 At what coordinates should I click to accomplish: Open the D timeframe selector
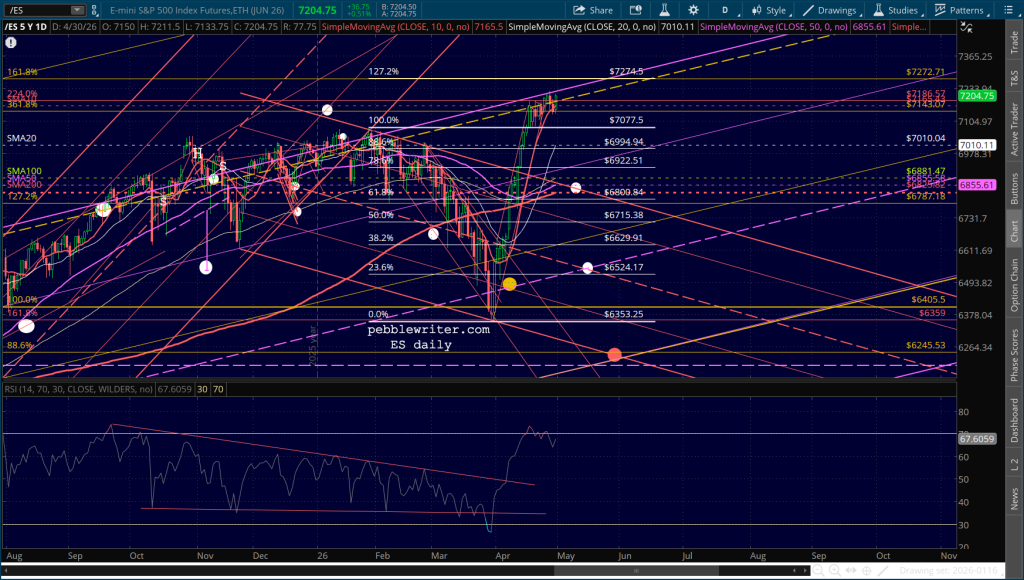727,10
